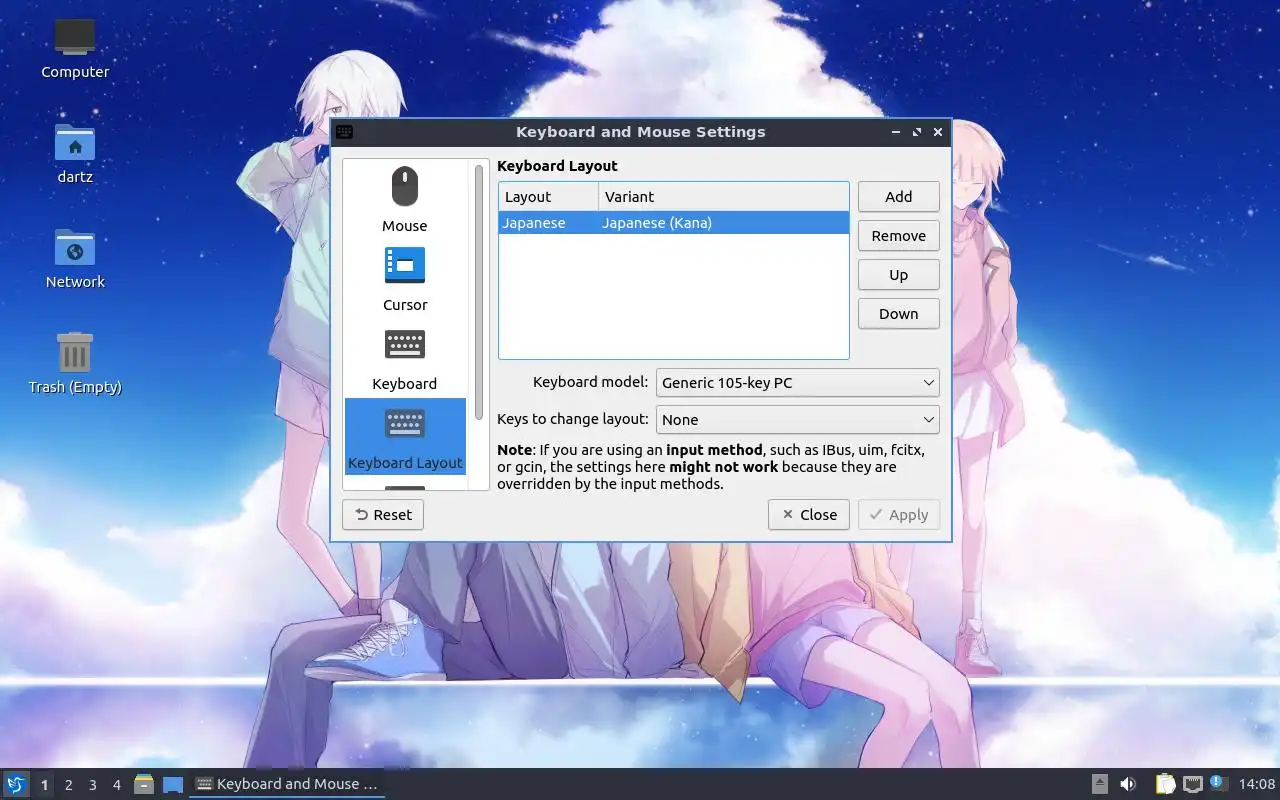This screenshot has width=1280, height=800.
Task: Click the Apply button
Action: coord(899,514)
